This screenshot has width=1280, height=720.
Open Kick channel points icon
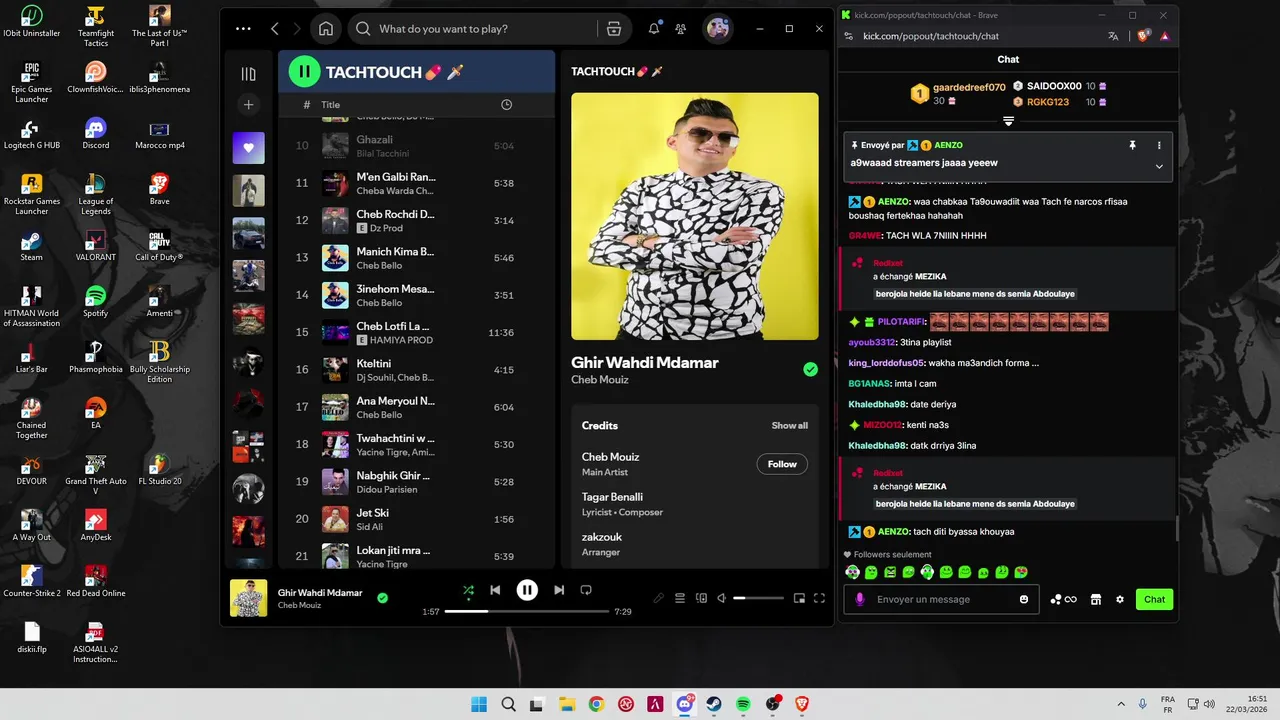(x=1063, y=599)
